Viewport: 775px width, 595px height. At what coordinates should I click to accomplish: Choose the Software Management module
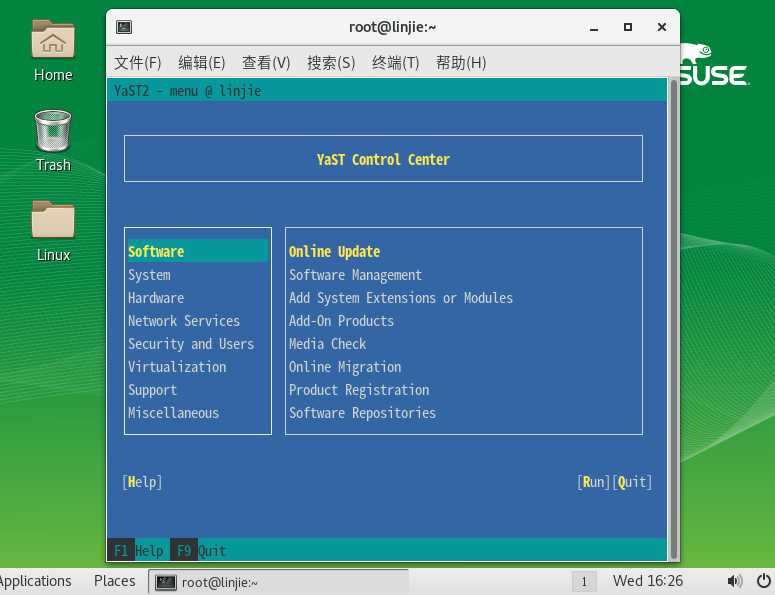tap(355, 275)
